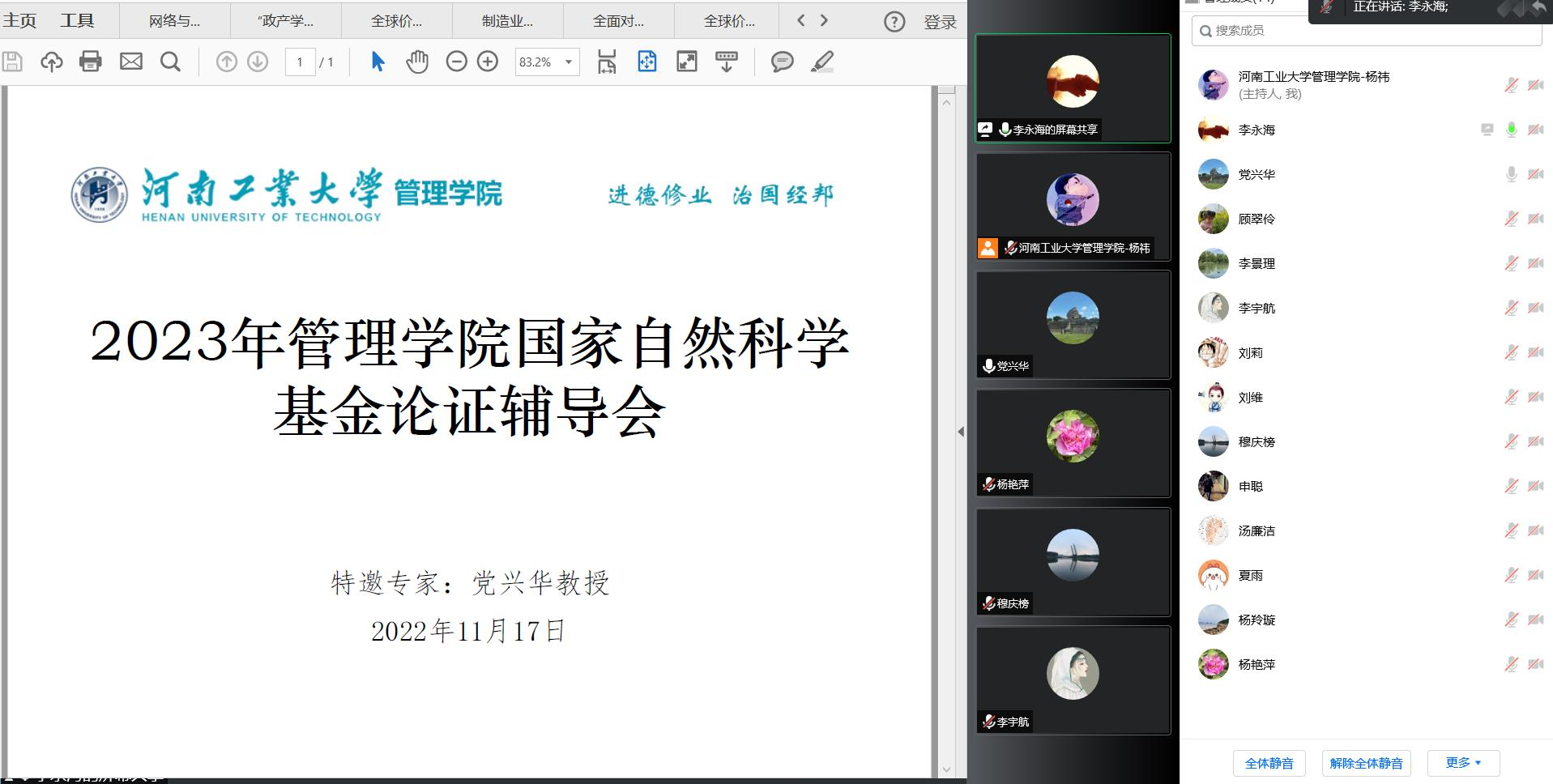Open the search magnifier tool
The width and height of the screenshot is (1553, 784).
coord(170,62)
